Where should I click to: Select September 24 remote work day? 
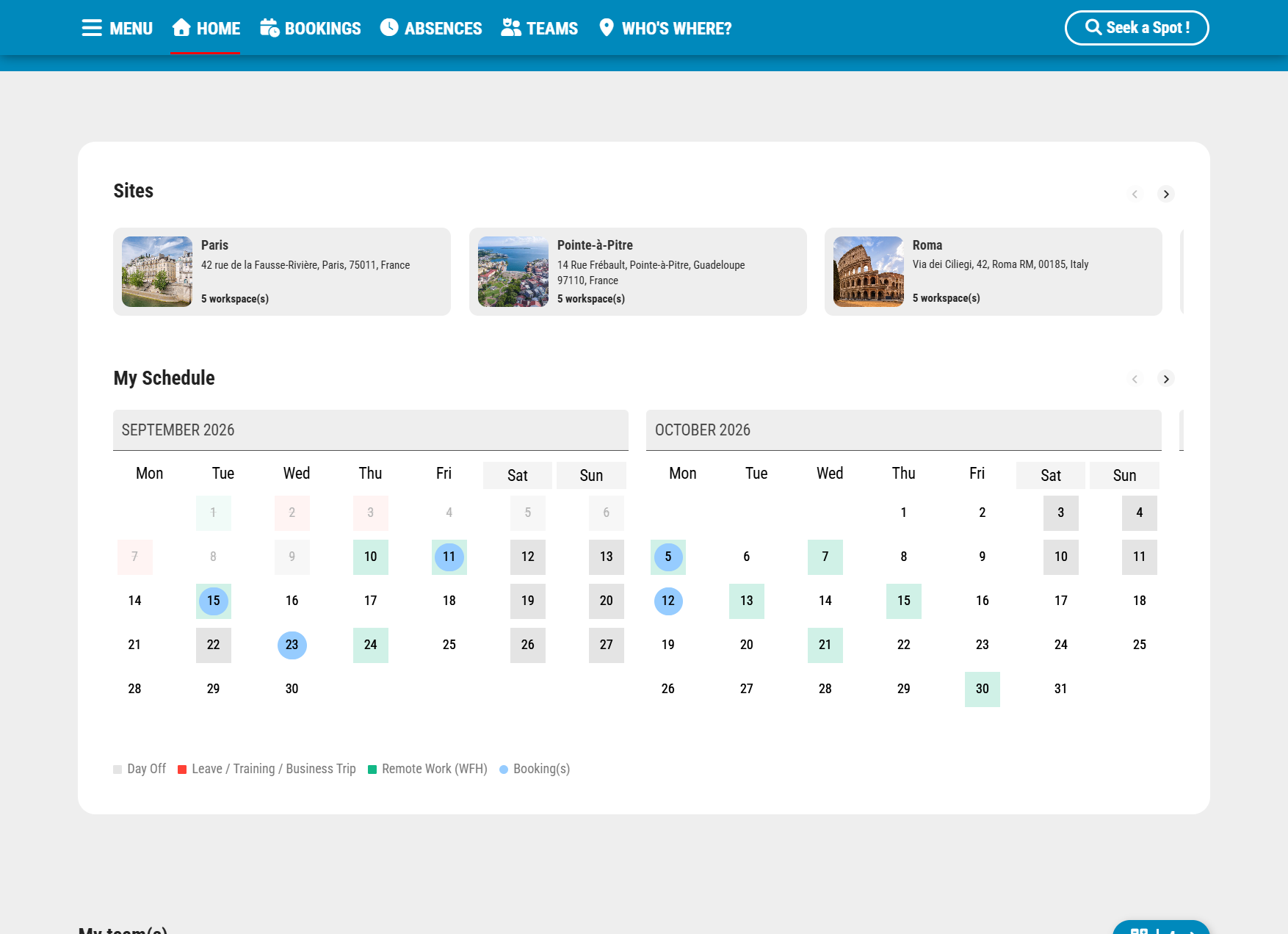[371, 645]
